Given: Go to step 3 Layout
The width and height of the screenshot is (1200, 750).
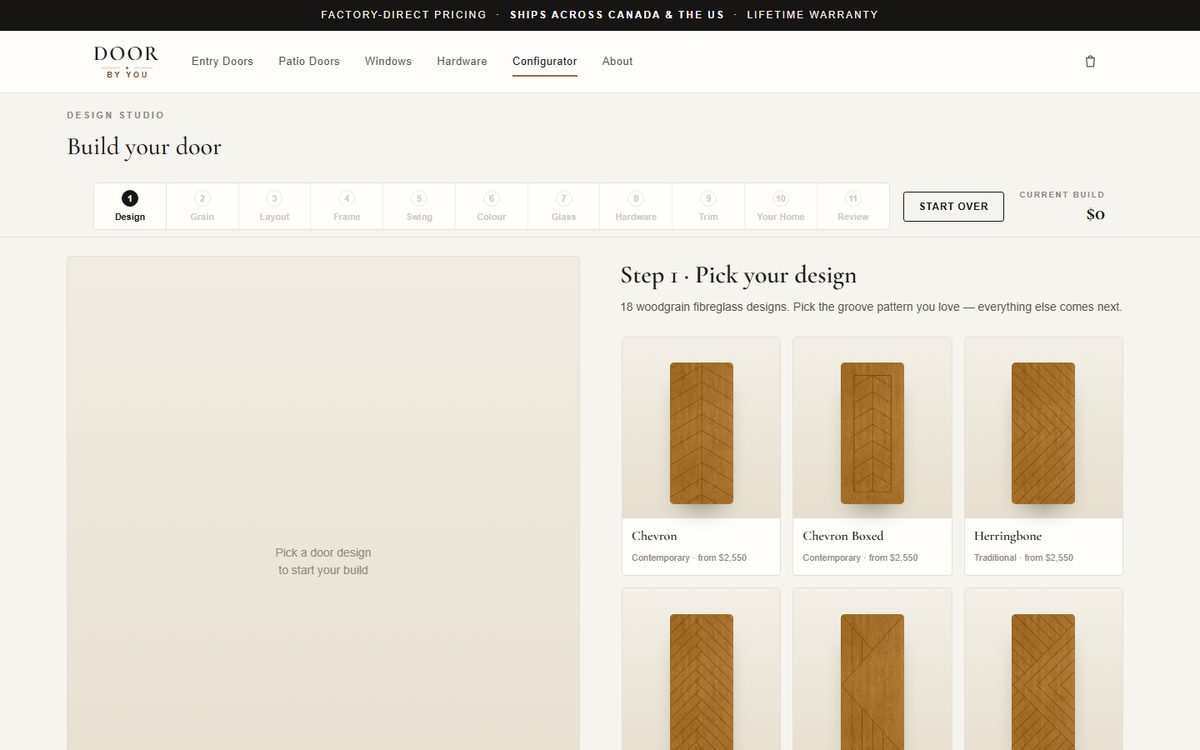Looking at the screenshot, I should click(x=274, y=206).
